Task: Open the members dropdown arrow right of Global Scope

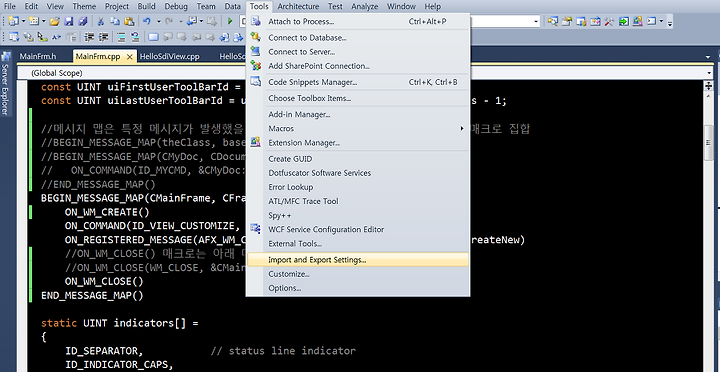Action: [x=709, y=73]
